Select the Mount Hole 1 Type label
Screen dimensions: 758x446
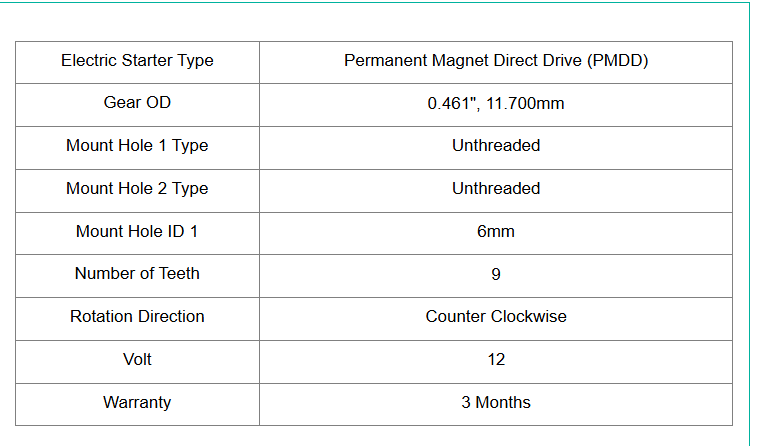[x=137, y=146]
